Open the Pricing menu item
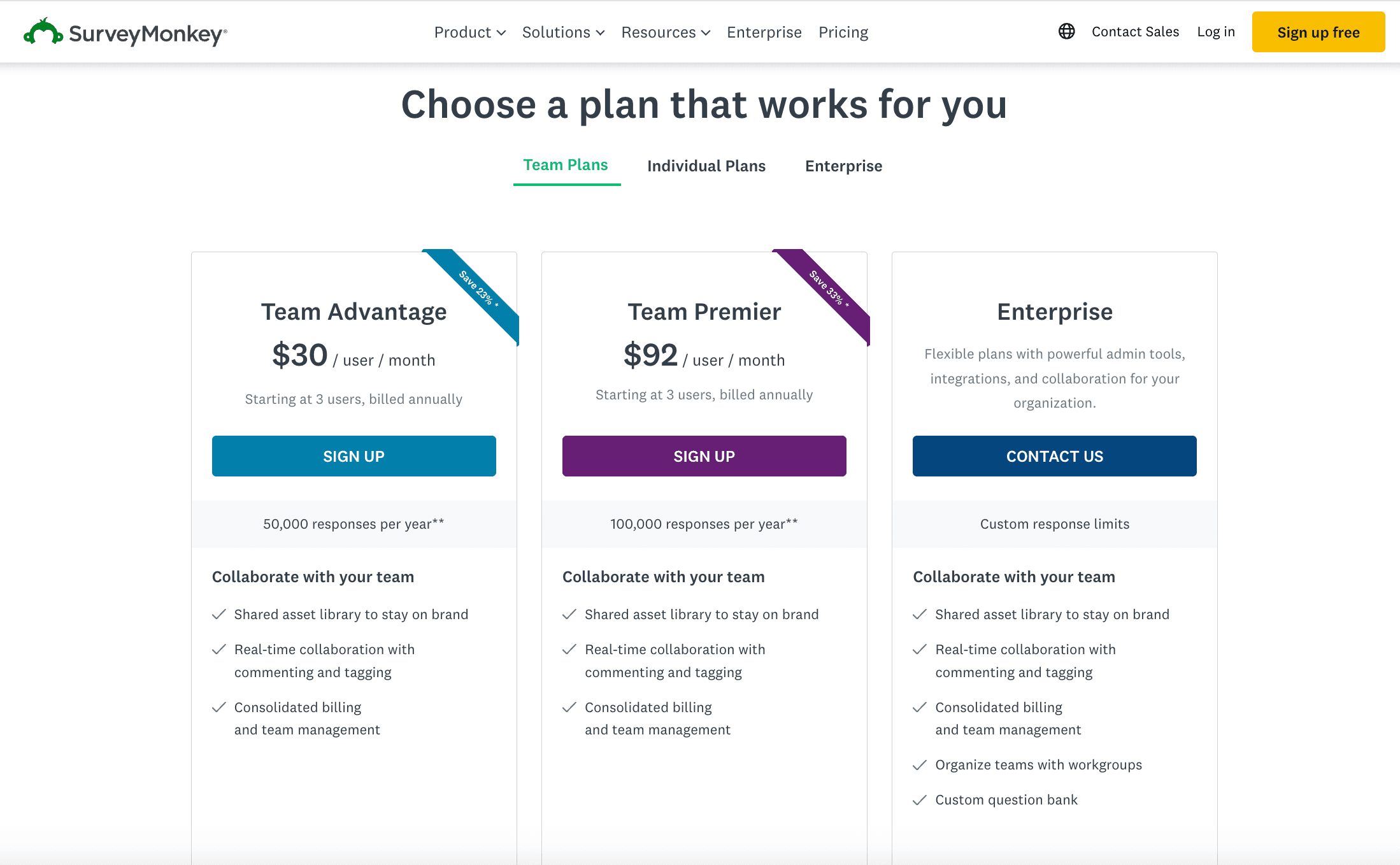The image size is (1400, 865). pyautogui.click(x=843, y=32)
